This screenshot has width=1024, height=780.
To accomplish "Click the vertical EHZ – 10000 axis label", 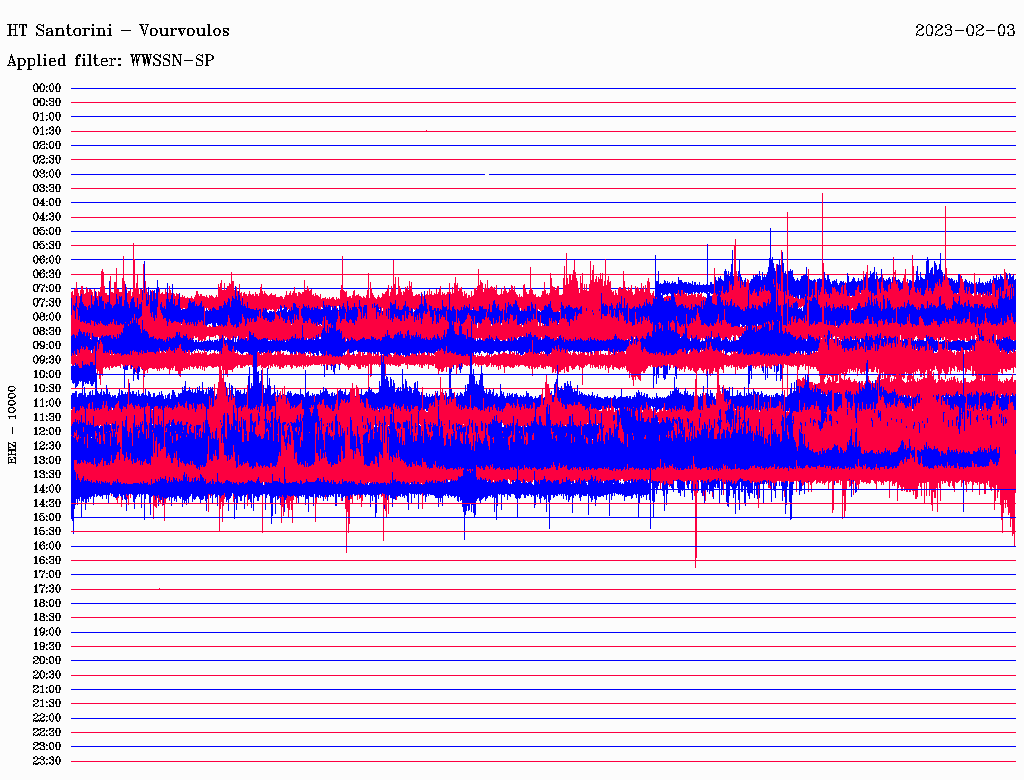I will [x=13, y=424].
